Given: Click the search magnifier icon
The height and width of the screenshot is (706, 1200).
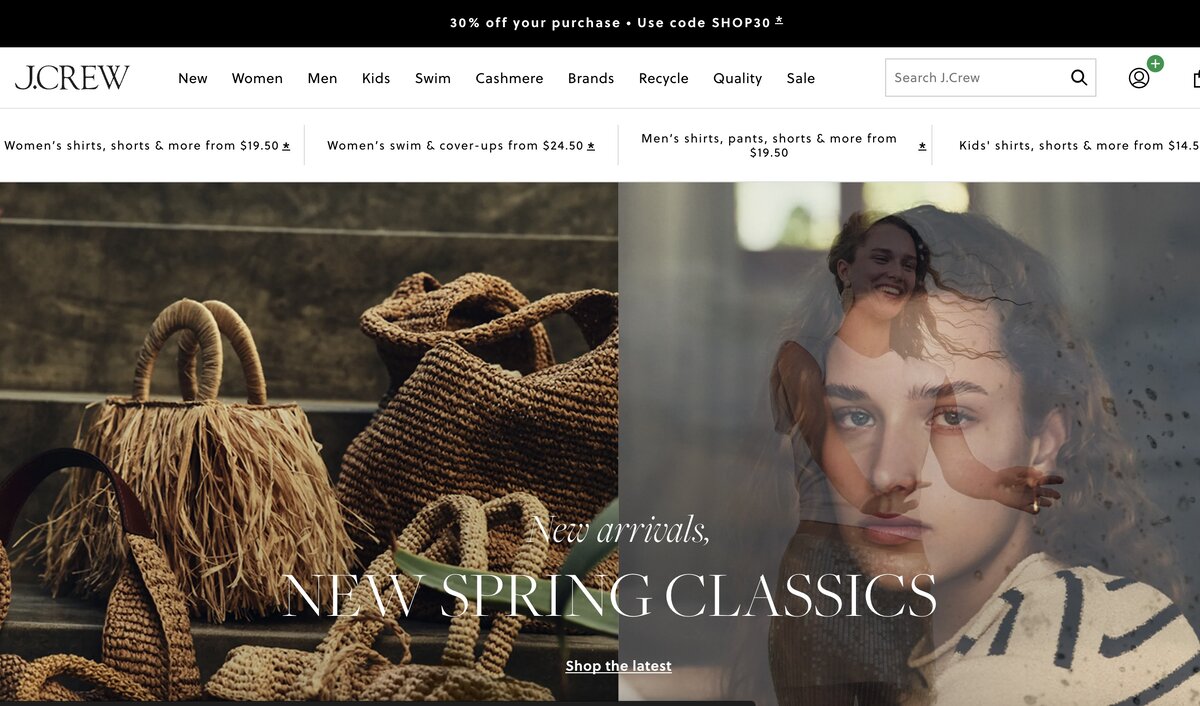Looking at the screenshot, I should tap(1078, 78).
